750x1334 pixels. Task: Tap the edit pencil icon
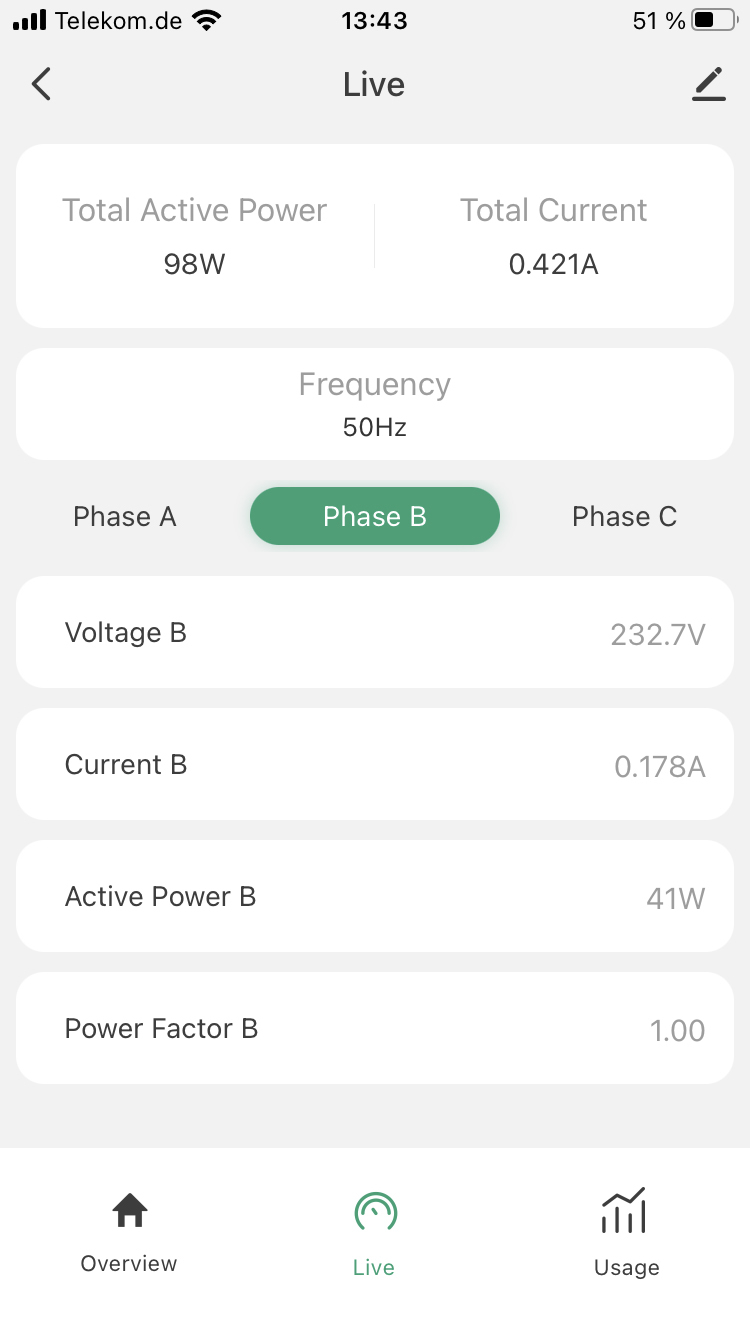pos(708,85)
